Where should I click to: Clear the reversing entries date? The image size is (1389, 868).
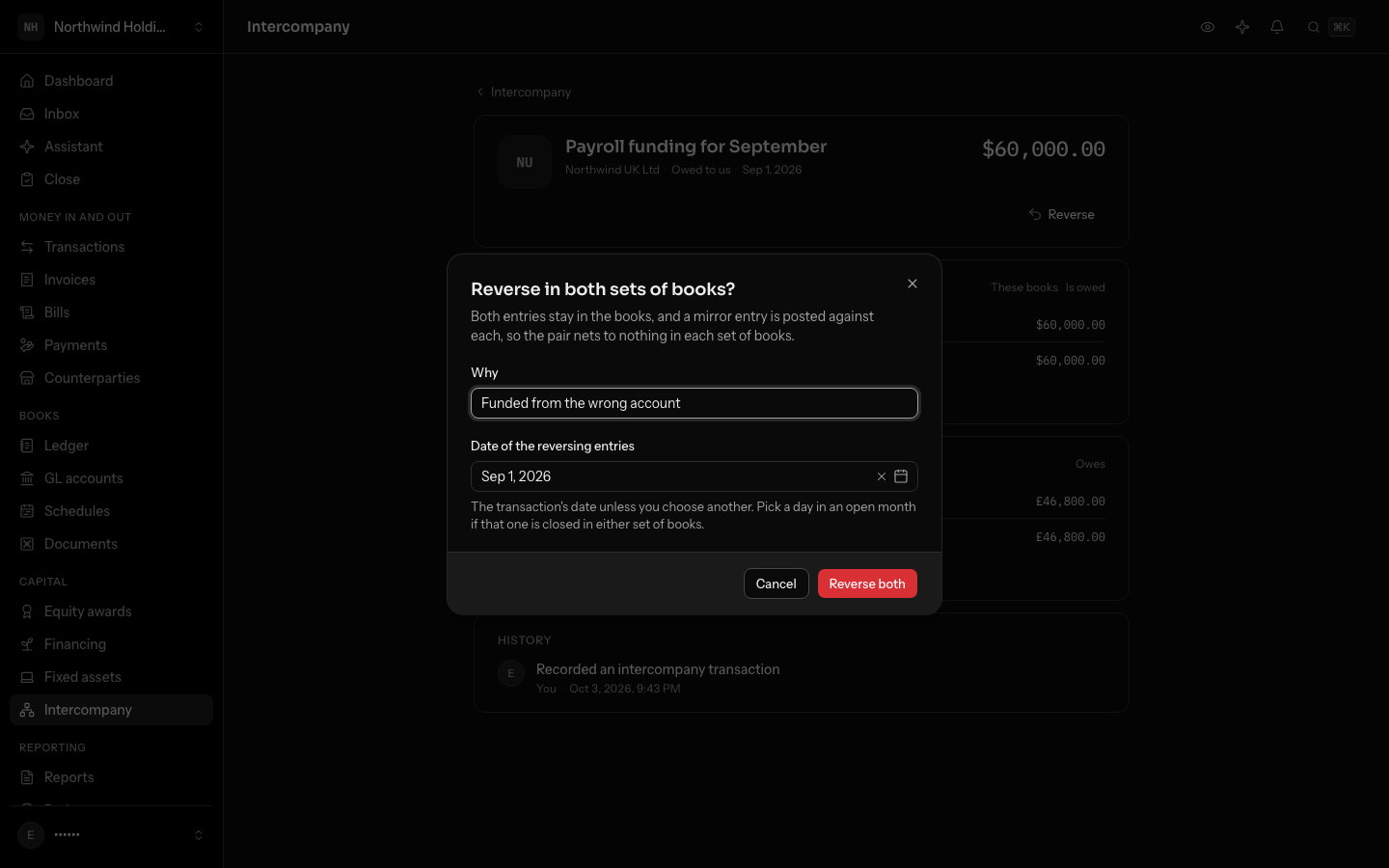click(882, 476)
